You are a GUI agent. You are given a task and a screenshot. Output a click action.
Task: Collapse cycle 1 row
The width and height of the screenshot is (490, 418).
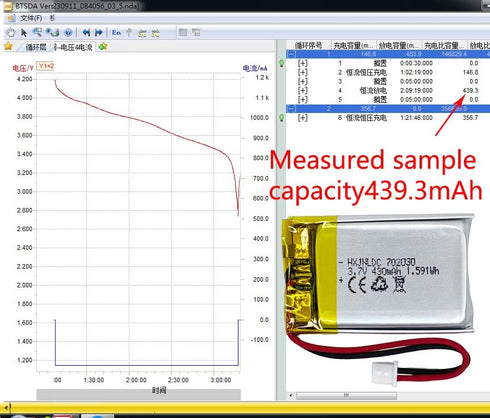pos(292,54)
